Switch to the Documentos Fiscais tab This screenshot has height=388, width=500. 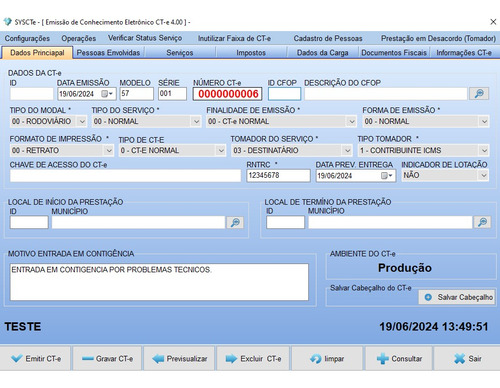(x=394, y=53)
